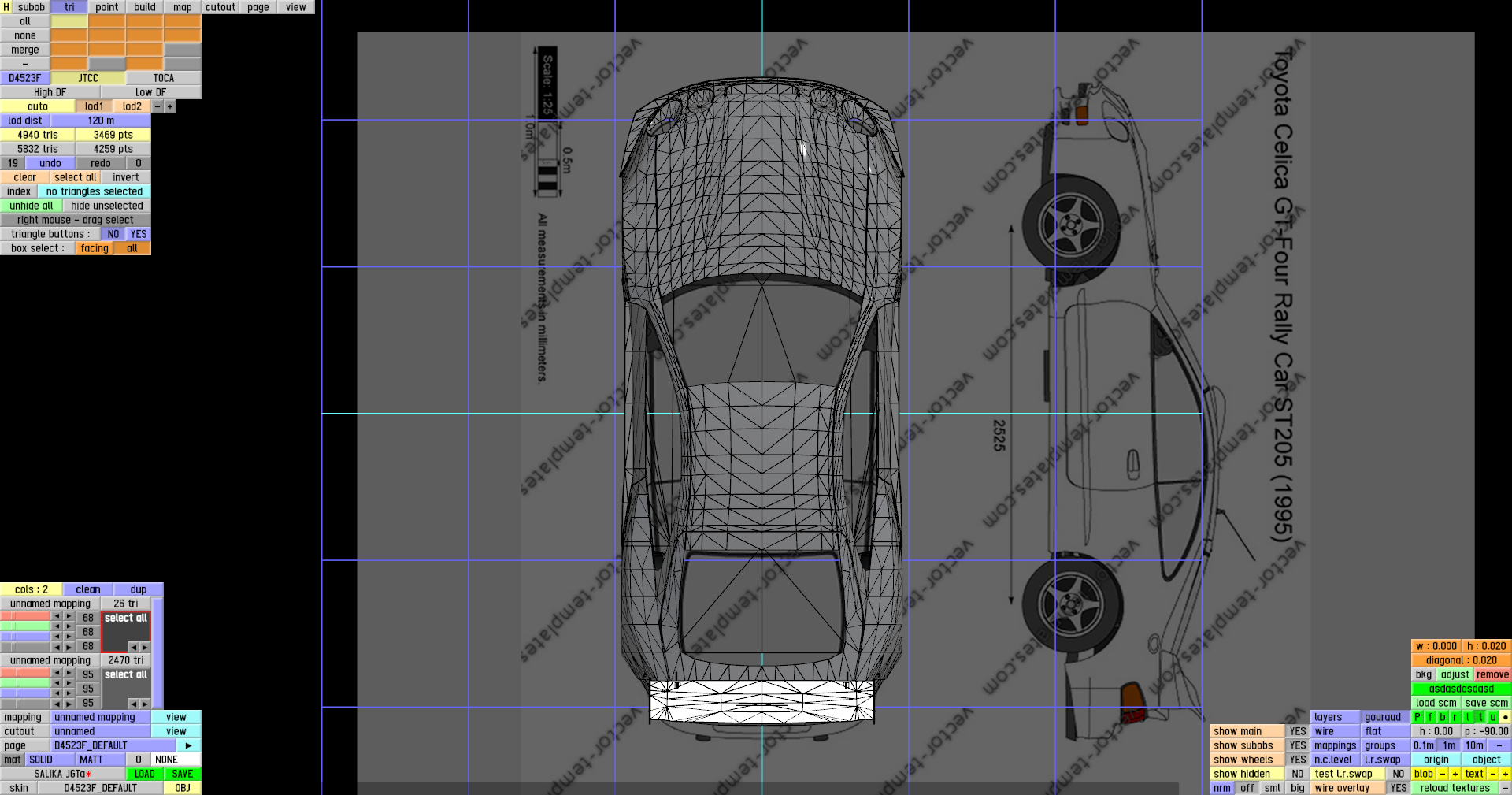Click the yellow layer swatch beside all
Viewport: 1512px width, 795px height.
pos(69,21)
